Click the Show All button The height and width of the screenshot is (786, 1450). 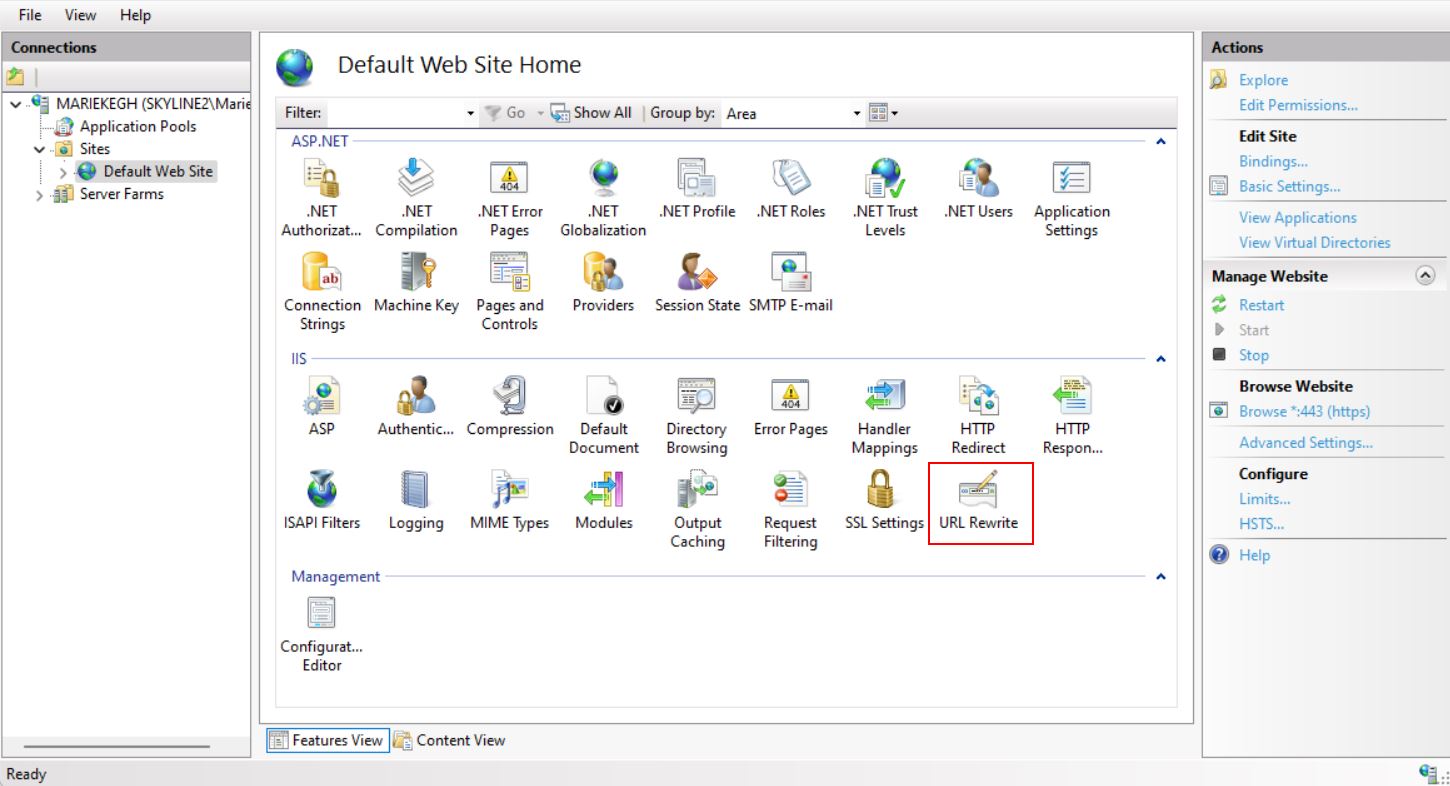click(x=592, y=113)
